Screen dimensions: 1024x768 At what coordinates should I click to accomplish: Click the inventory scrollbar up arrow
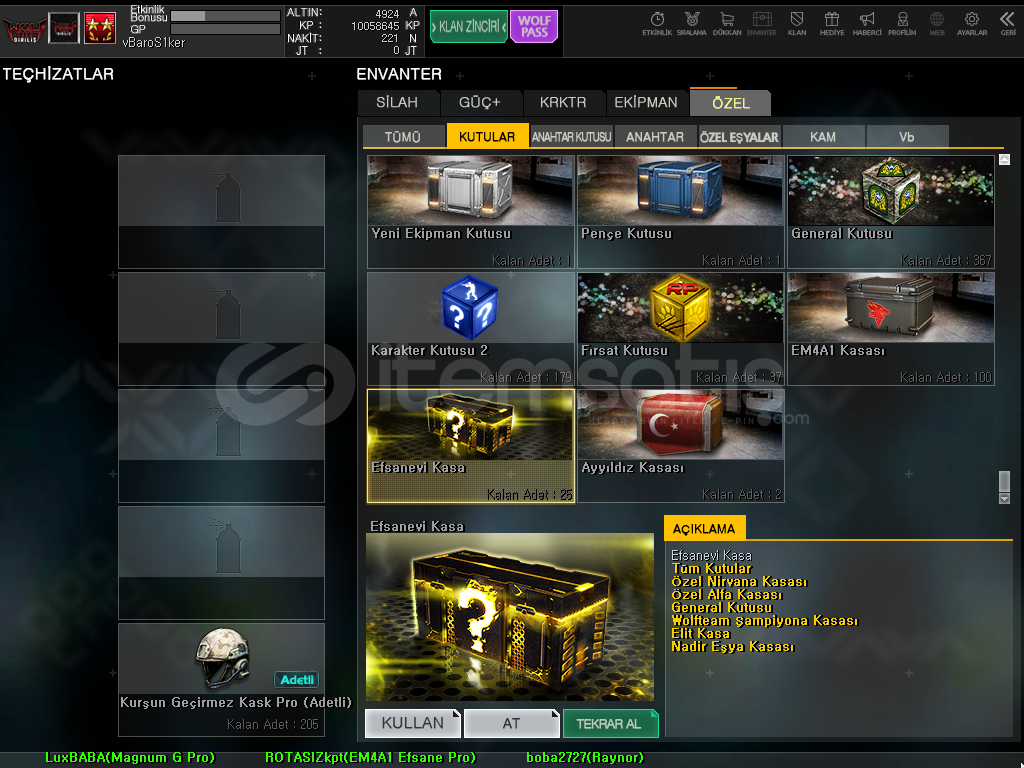pyautogui.click(x=1004, y=159)
